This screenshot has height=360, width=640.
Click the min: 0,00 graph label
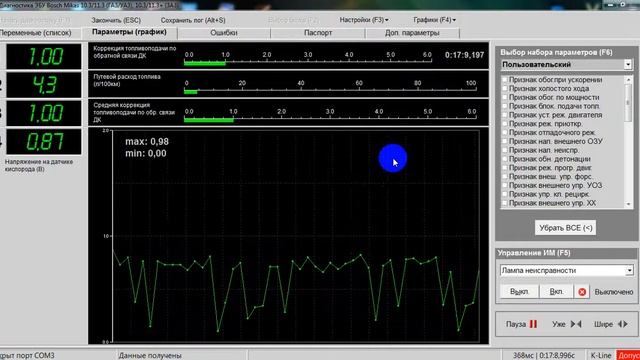pyautogui.click(x=146, y=153)
